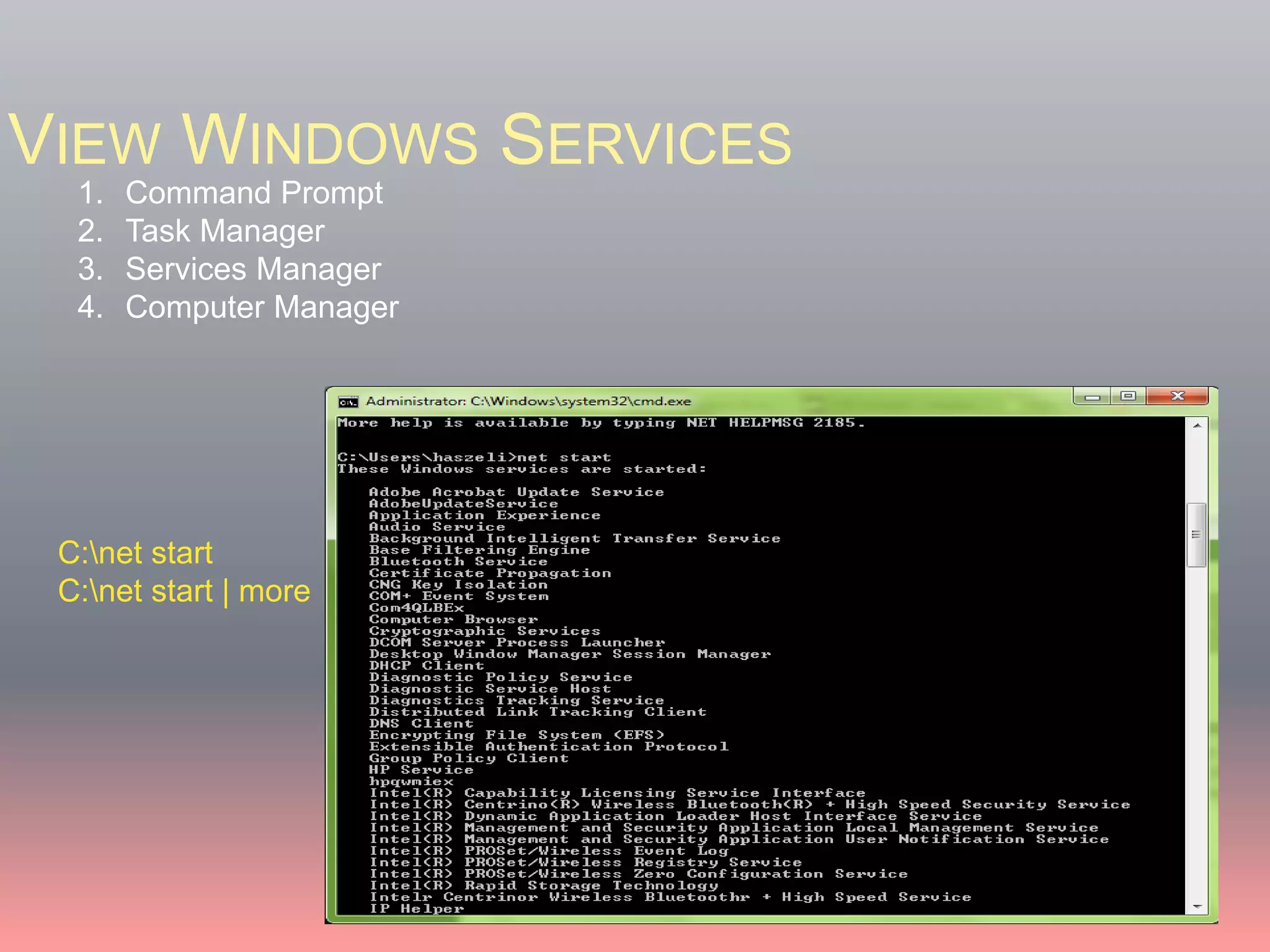Screen dimensions: 1270x952
Task: Click the 'View Windows Services' slide title
Action: [x=400, y=139]
